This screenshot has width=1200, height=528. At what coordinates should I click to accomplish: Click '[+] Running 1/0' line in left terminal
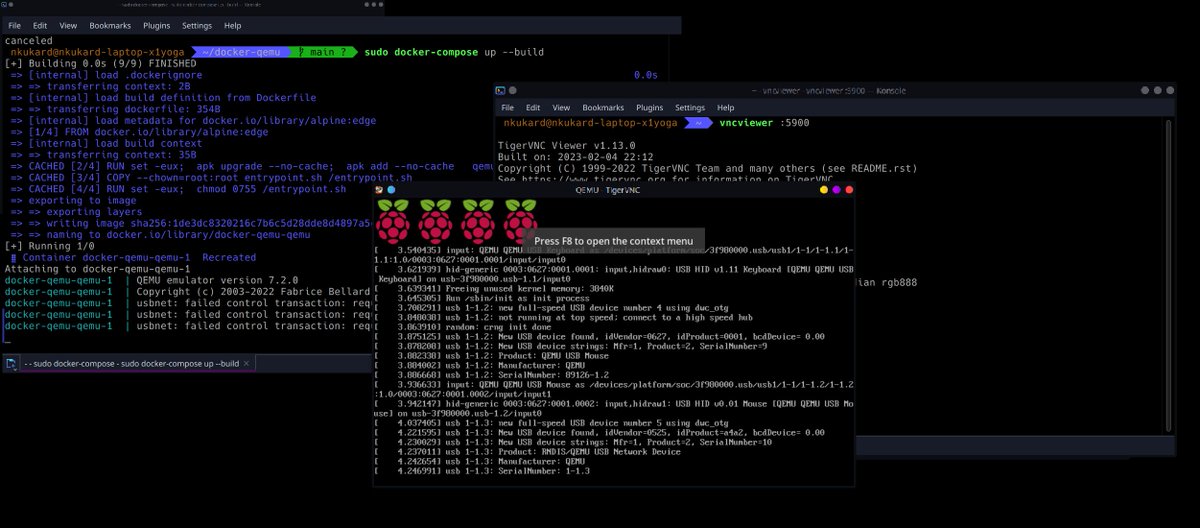pos(50,246)
